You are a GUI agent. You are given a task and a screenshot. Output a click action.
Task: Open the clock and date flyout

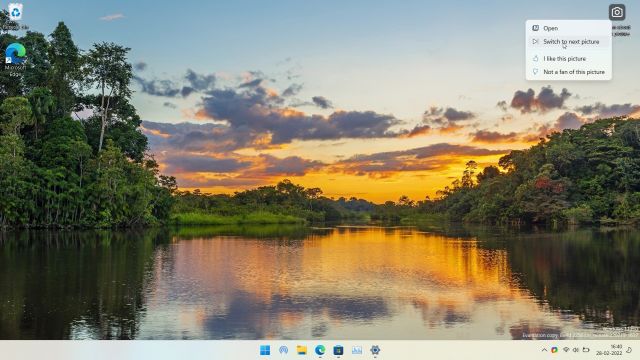(609, 350)
